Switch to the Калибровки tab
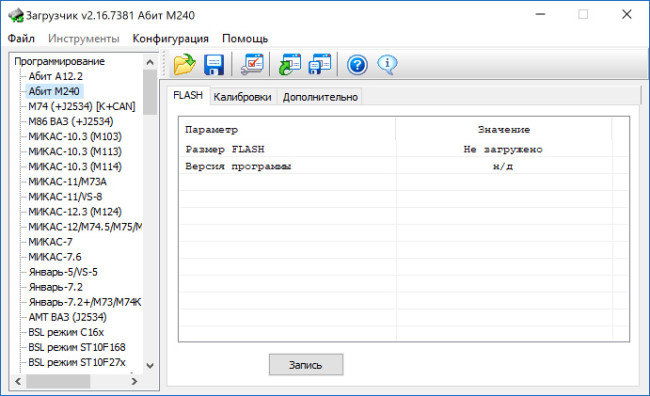 (243, 97)
